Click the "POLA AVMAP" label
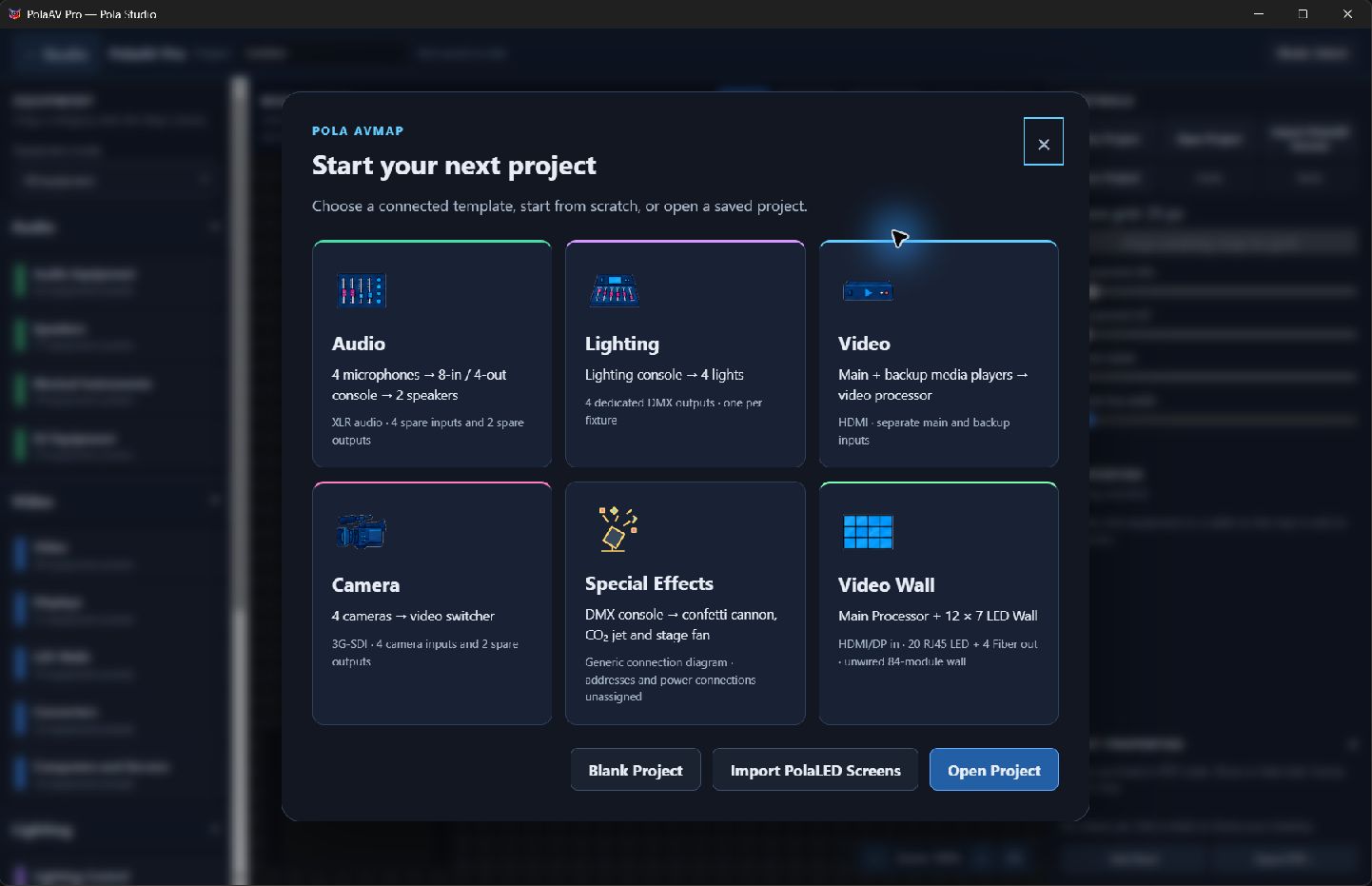The height and width of the screenshot is (886, 1372). (x=358, y=131)
